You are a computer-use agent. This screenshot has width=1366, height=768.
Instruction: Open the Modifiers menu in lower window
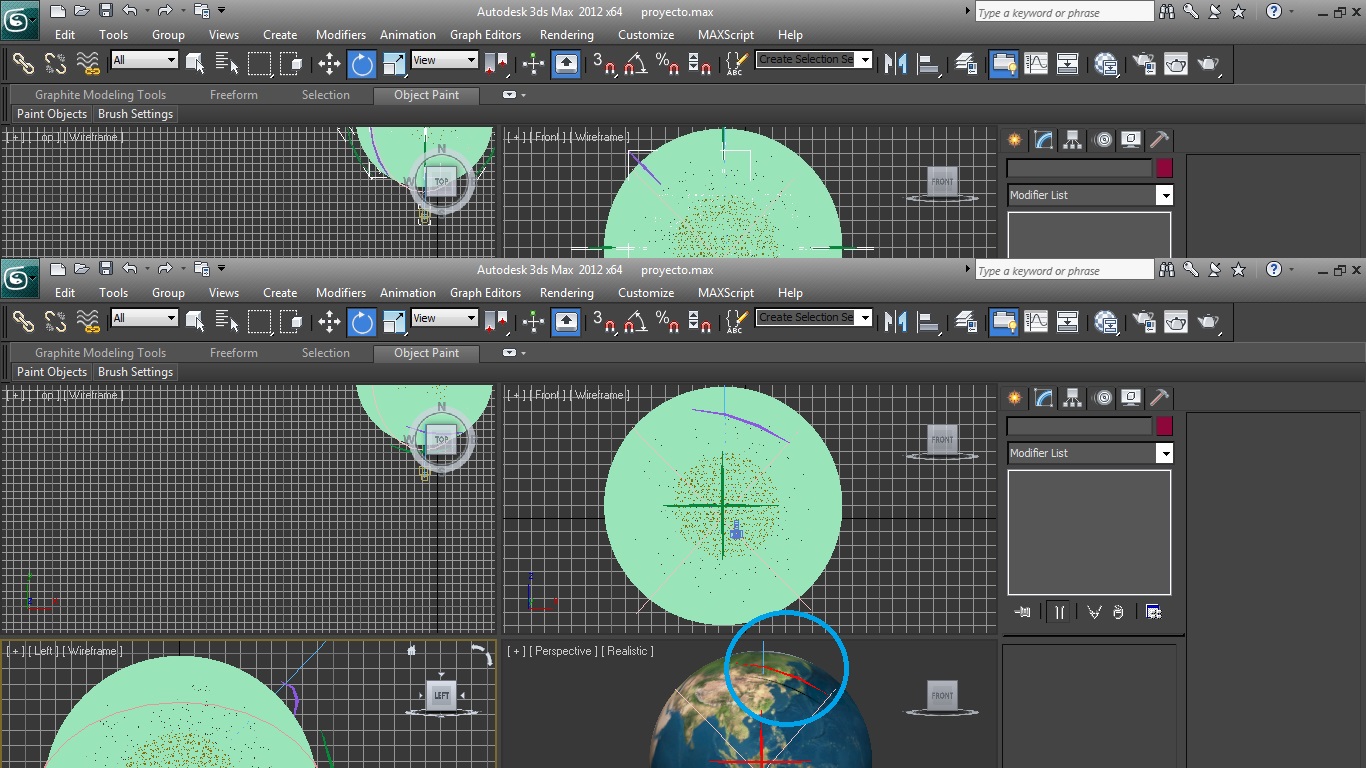(x=341, y=293)
